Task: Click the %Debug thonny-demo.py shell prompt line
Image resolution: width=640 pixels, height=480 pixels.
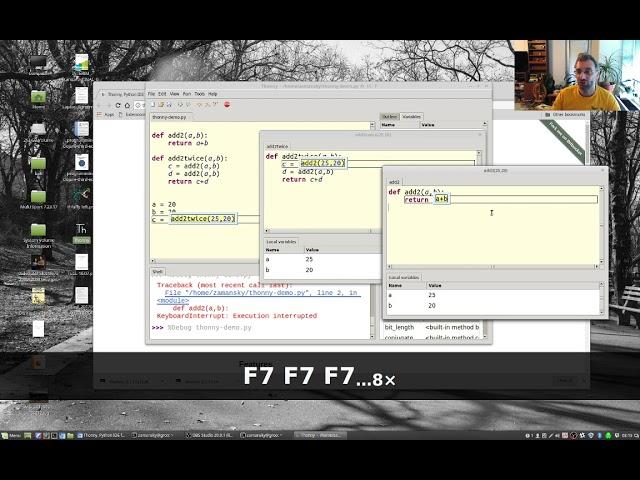Action: tap(209, 327)
